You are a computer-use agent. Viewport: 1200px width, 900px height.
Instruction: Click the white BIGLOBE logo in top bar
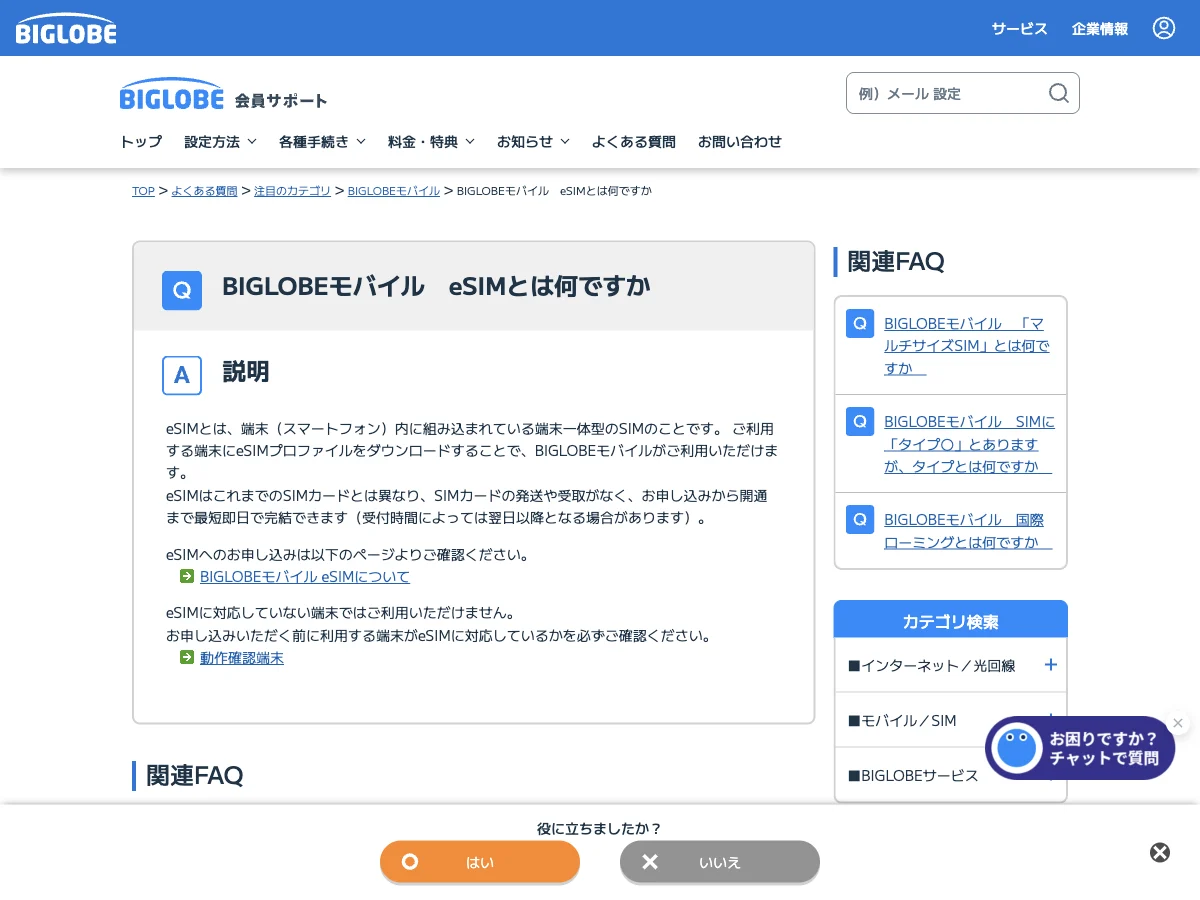point(66,28)
